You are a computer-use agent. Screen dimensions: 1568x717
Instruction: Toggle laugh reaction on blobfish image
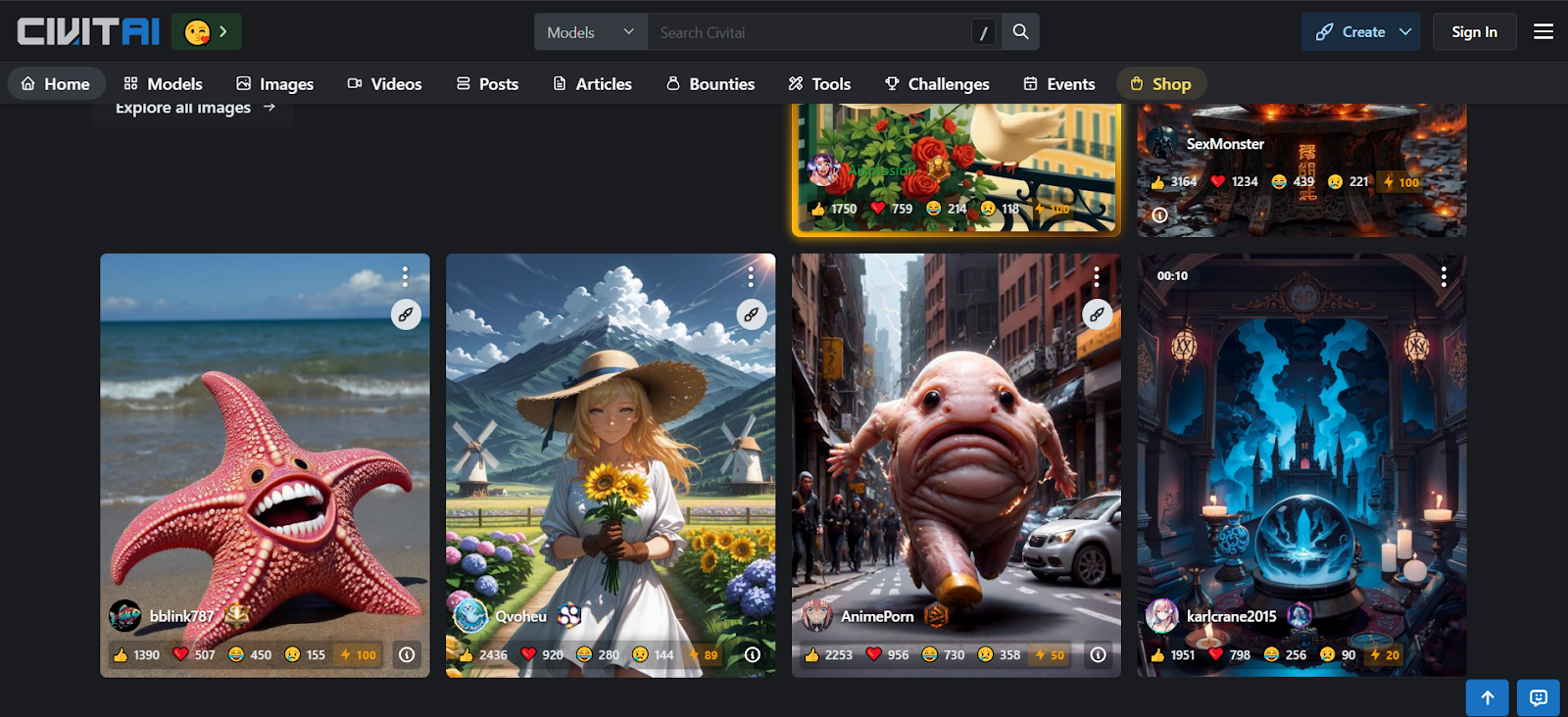943,654
